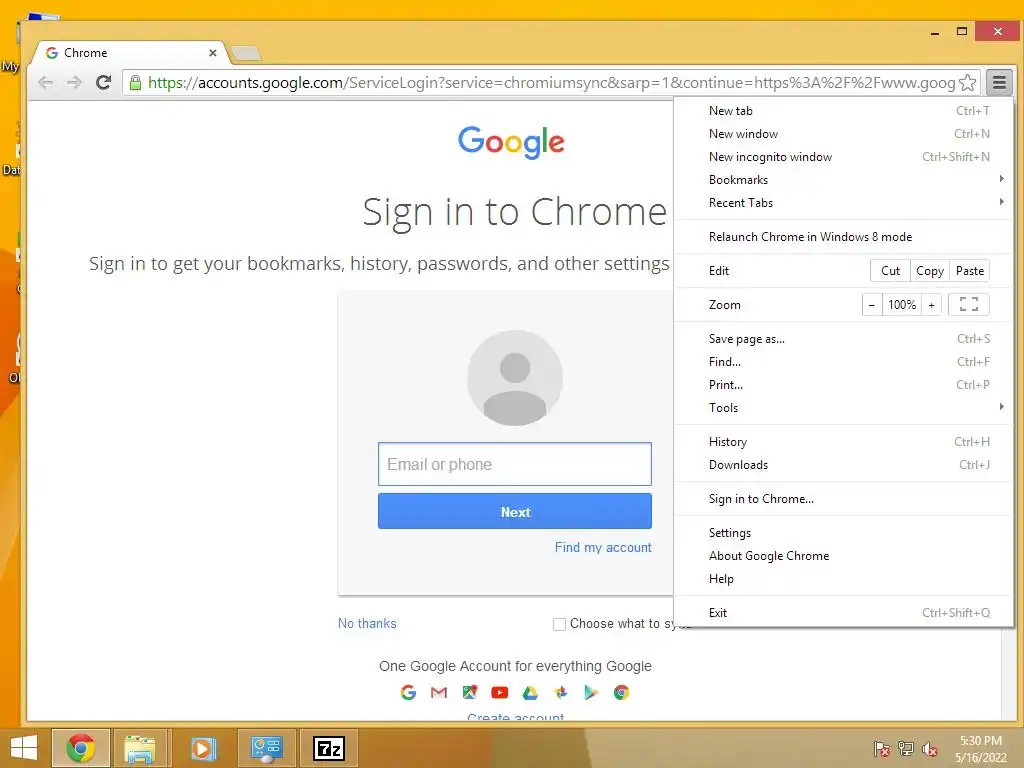Click the Chrome icon in the taskbar
1024x768 pixels.
[80, 748]
